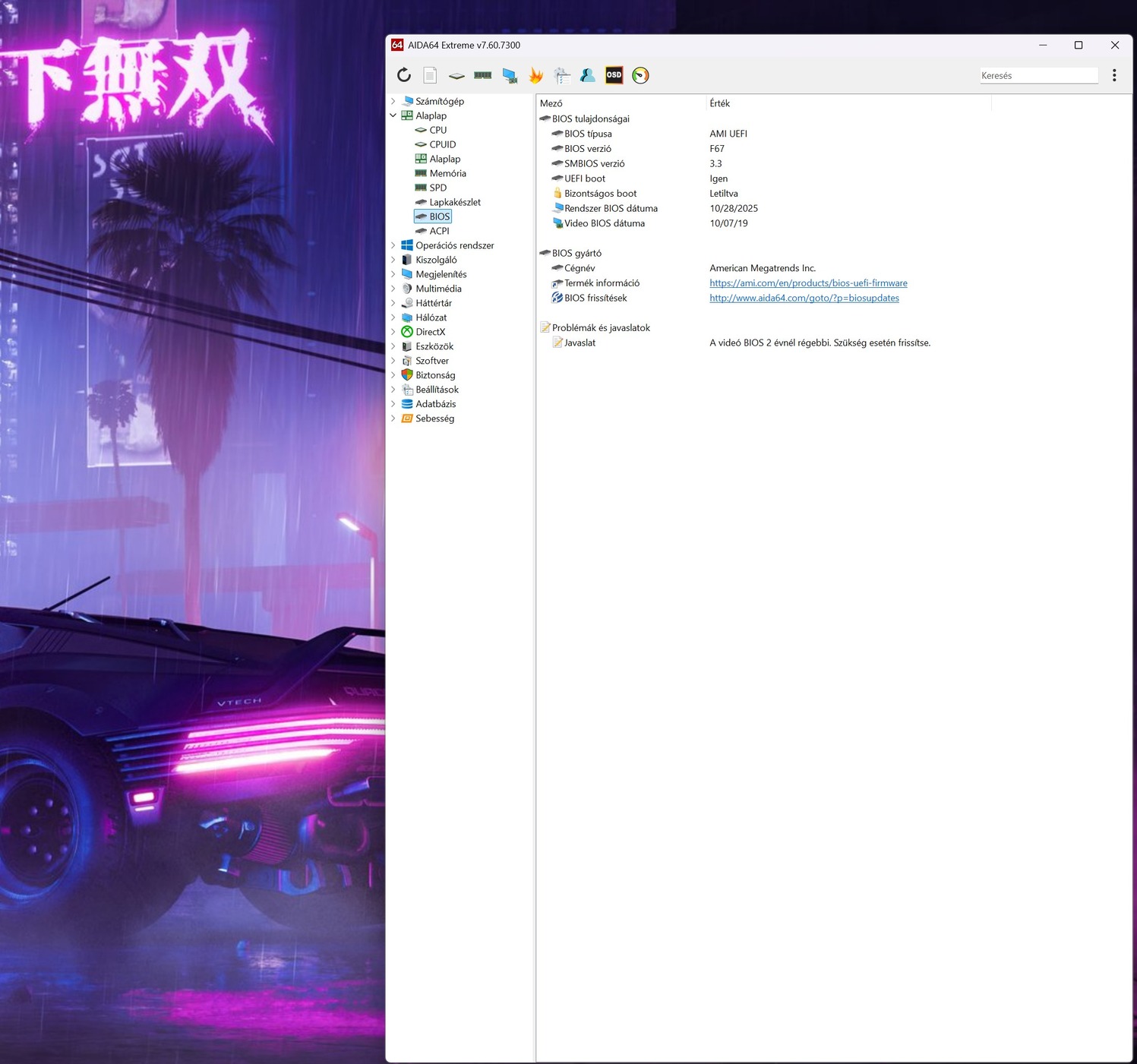Image resolution: width=1137 pixels, height=1064 pixels.
Task: Select the Számítógép category label
Action: pyautogui.click(x=440, y=101)
